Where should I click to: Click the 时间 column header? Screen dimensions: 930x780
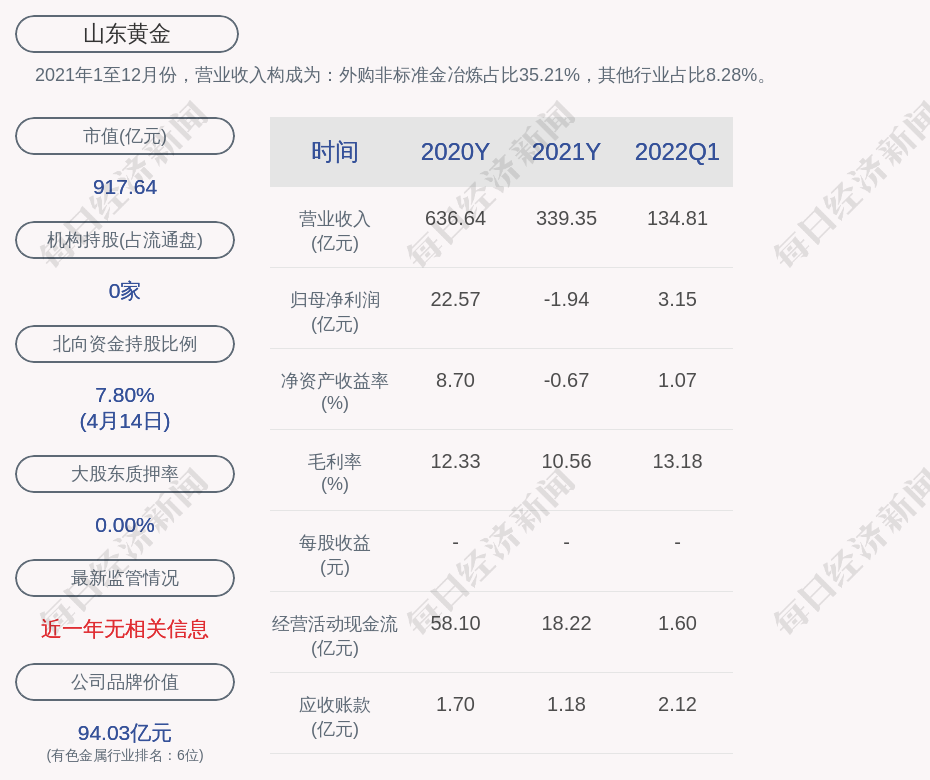click(335, 152)
